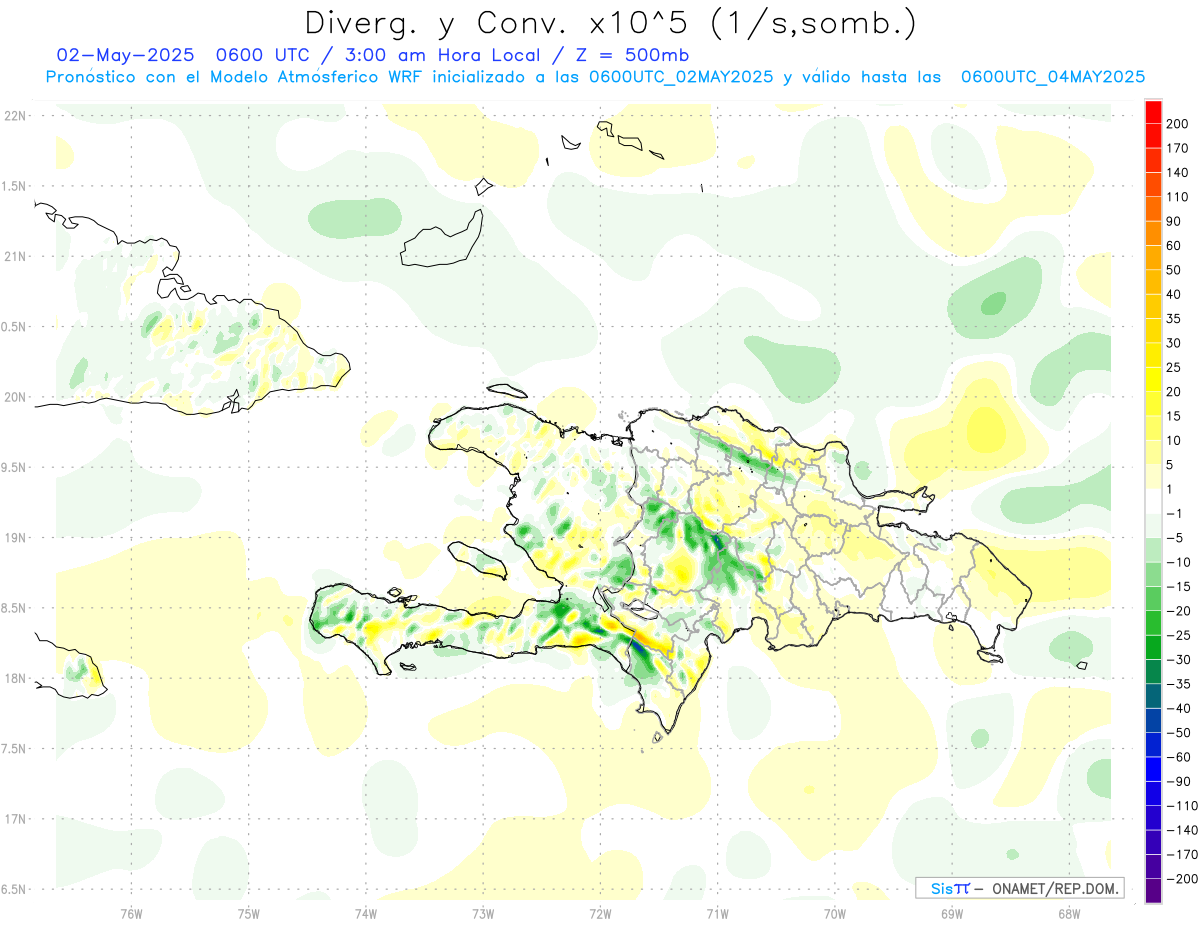
Task: Click the colorbar value '-140'
Action: [1182, 831]
